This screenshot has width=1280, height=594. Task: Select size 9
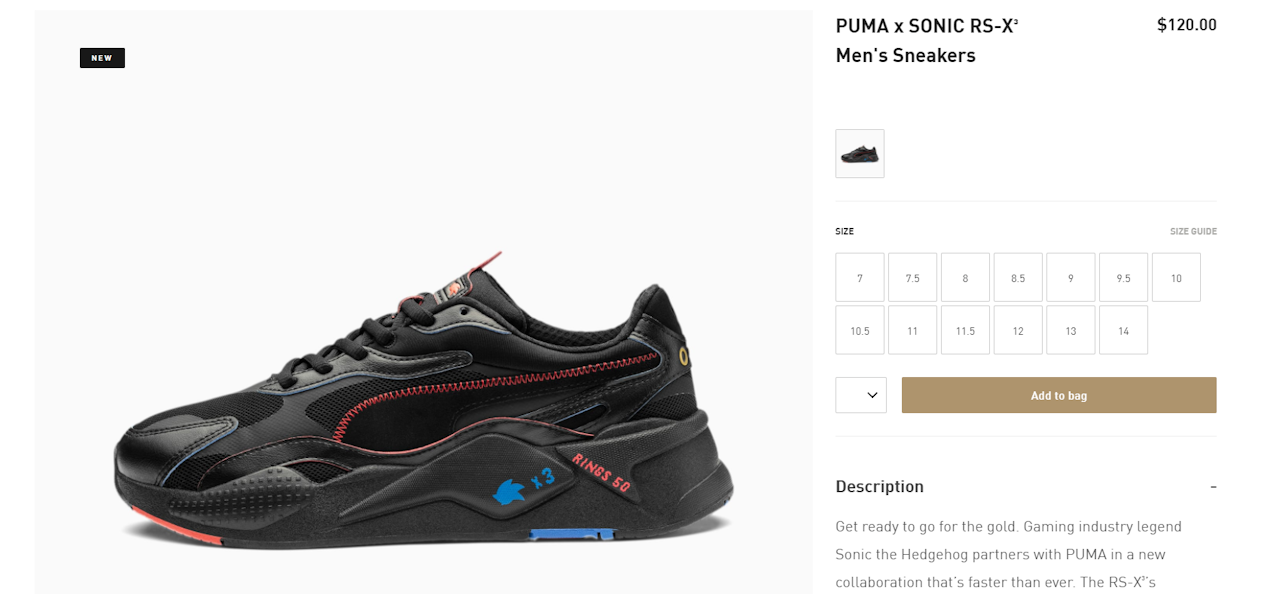(x=1071, y=277)
